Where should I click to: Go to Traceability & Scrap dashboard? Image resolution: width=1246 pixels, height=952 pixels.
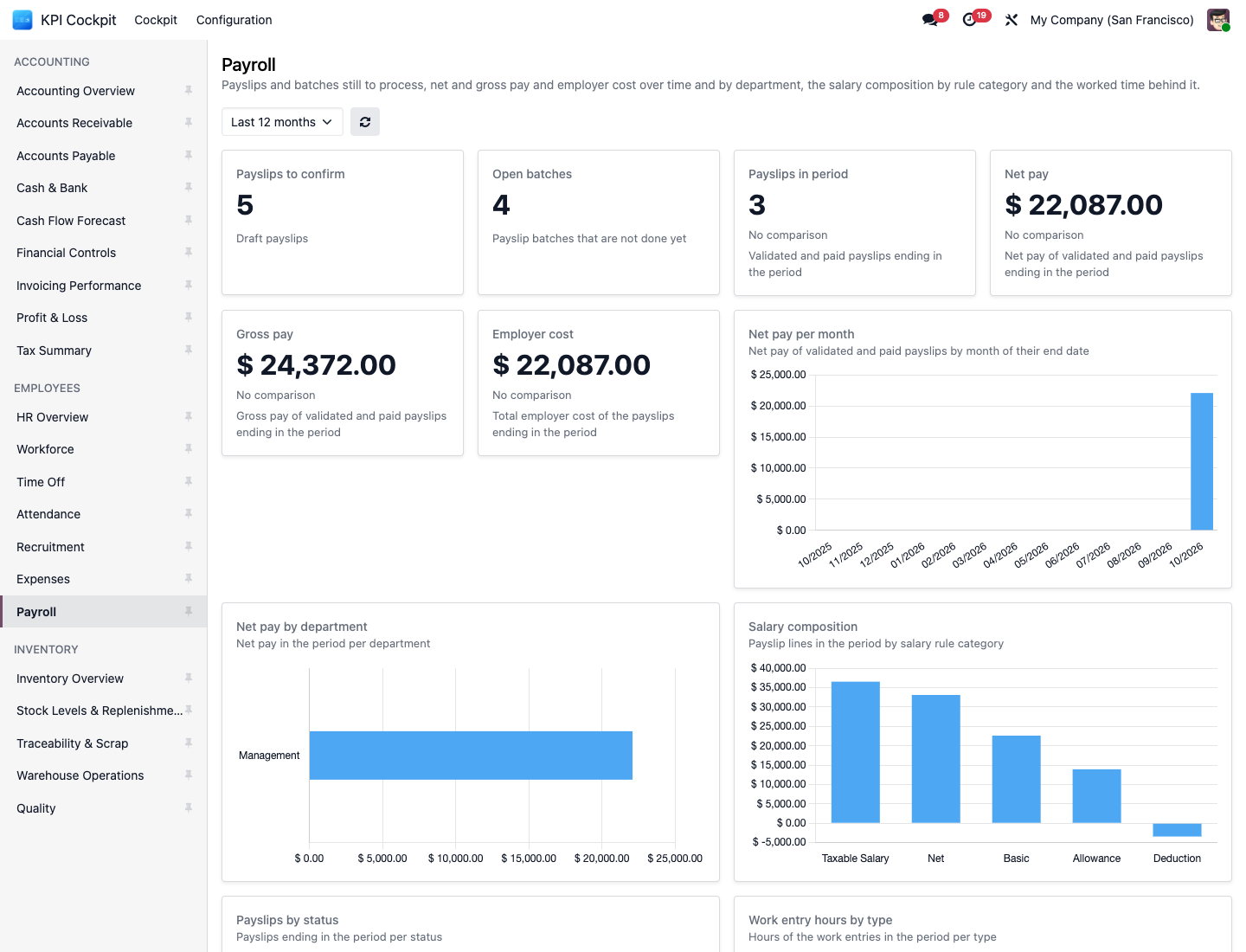(x=104, y=743)
